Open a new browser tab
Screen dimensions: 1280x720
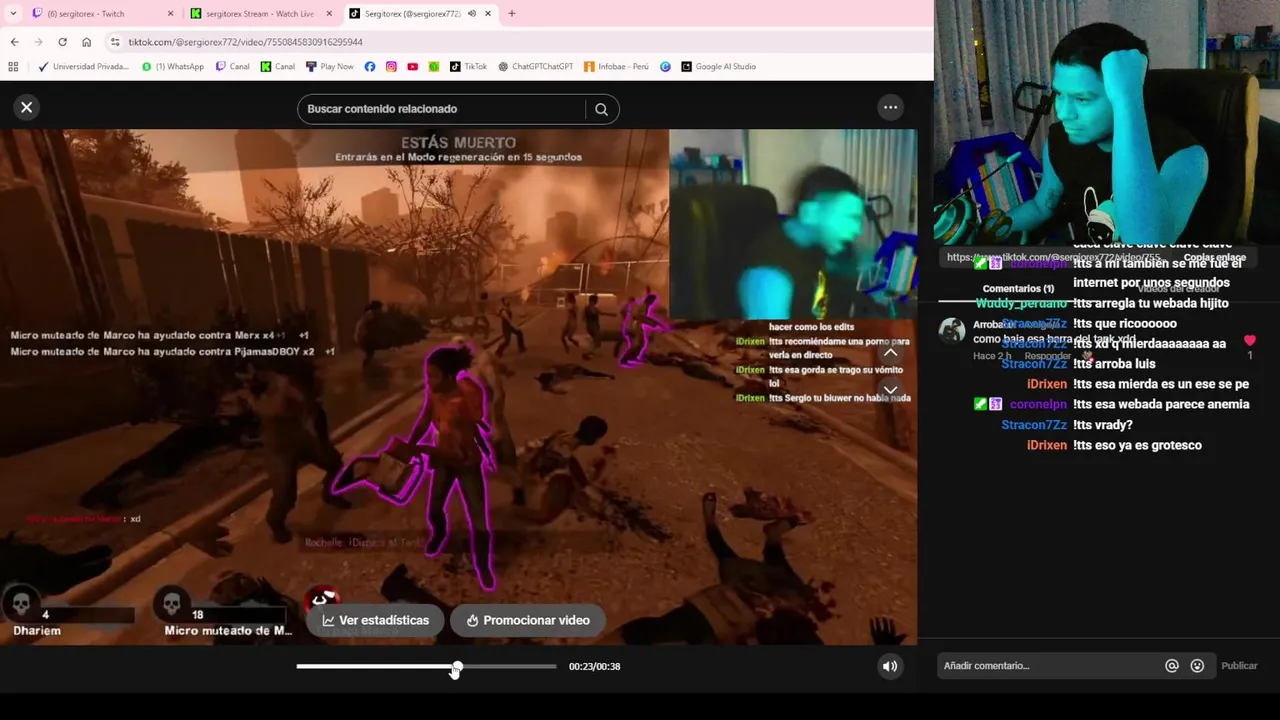(x=512, y=14)
